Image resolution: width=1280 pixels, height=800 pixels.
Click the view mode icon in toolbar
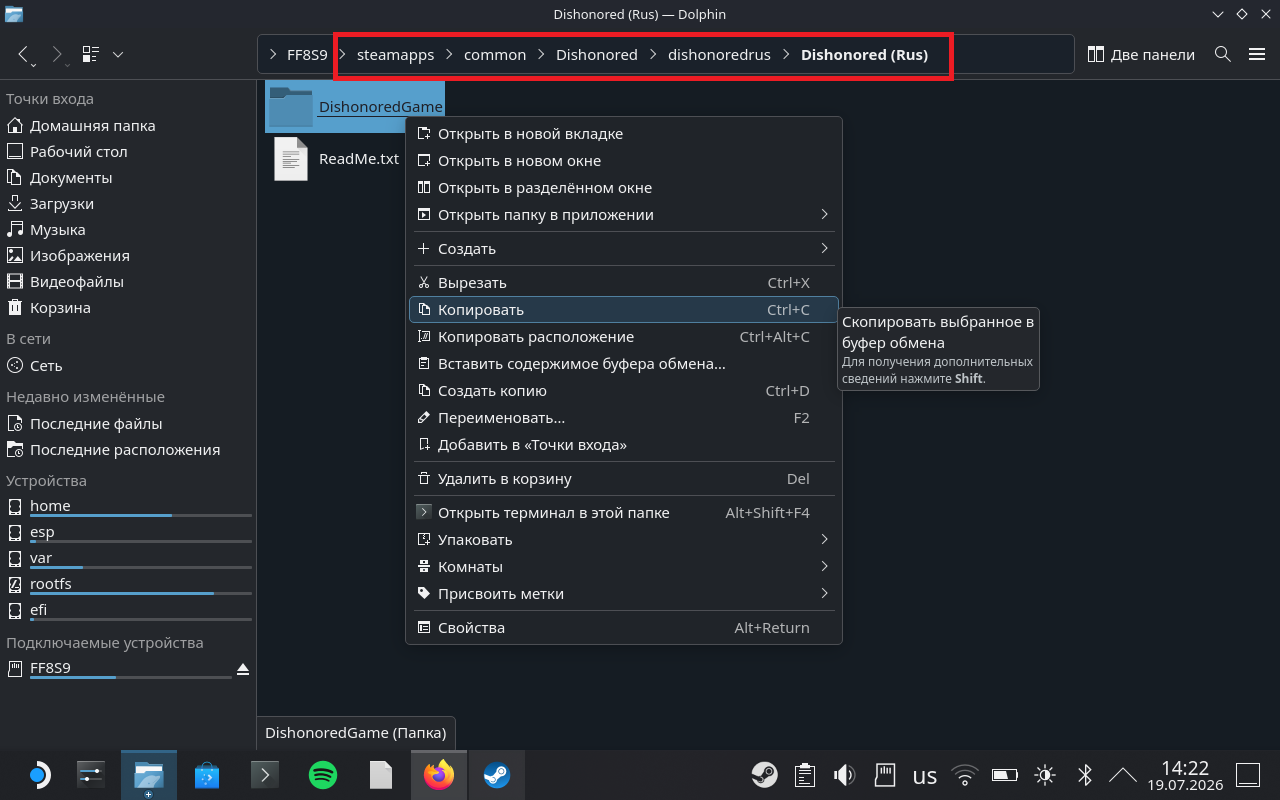click(x=91, y=54)
